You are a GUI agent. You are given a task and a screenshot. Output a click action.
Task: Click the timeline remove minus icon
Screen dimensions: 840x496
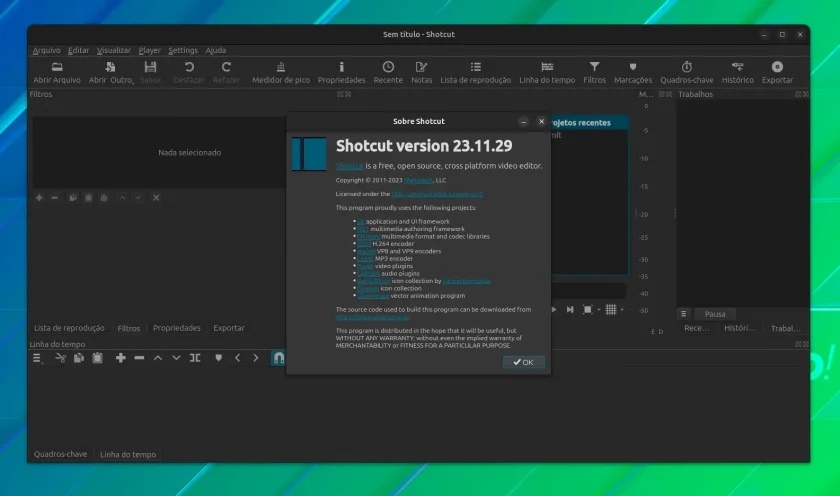[x=139, y=358]
